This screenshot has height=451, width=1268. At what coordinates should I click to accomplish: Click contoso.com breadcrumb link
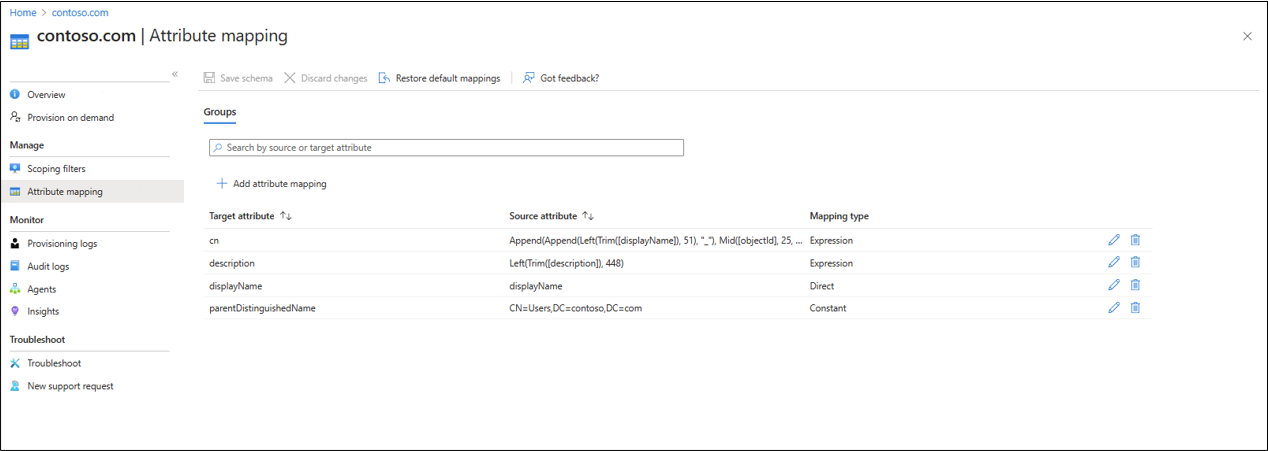(80, 13)
